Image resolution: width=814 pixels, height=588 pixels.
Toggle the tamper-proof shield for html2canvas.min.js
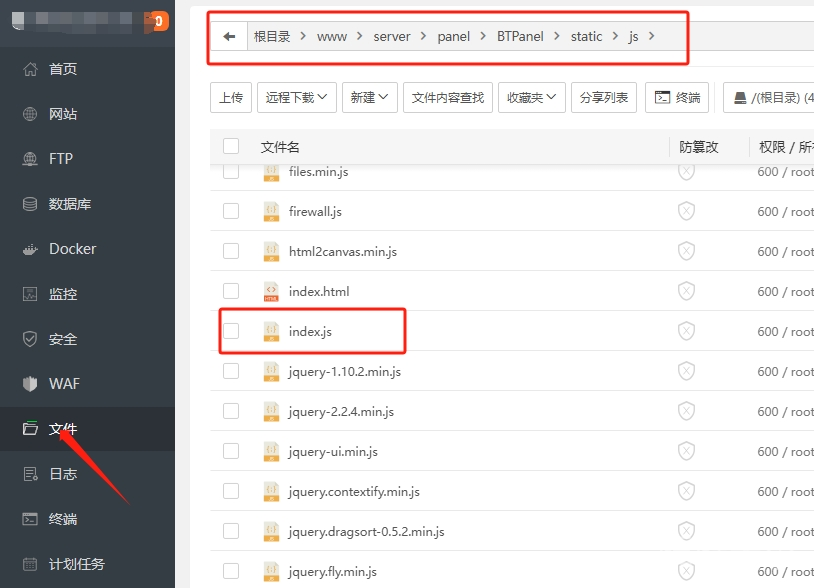point(686,251)
